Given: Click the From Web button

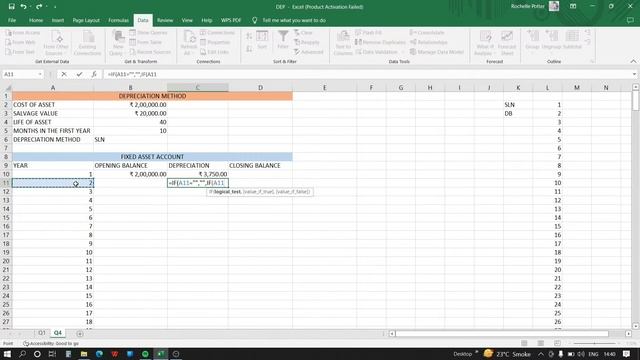Looking at the screenshot, I should pos(20,42).
